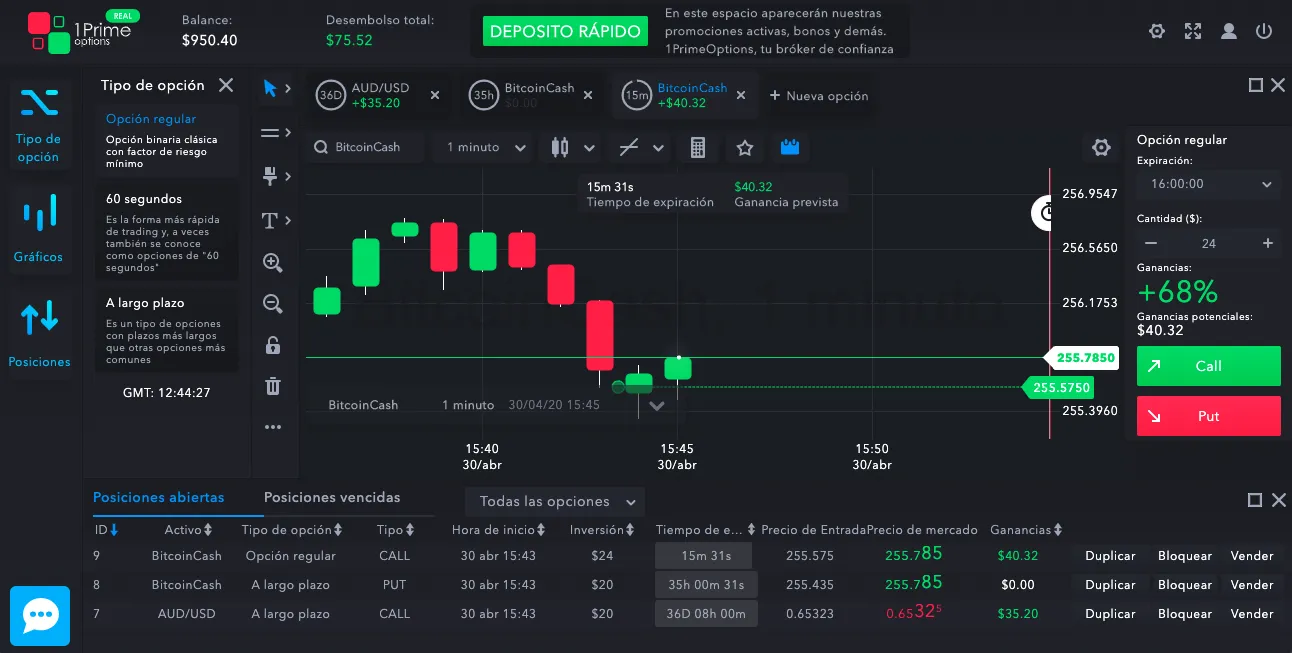Click Bloquear for AUD/USD position 7
This screenshot has height=653, width=1292.
(1185, 614)
